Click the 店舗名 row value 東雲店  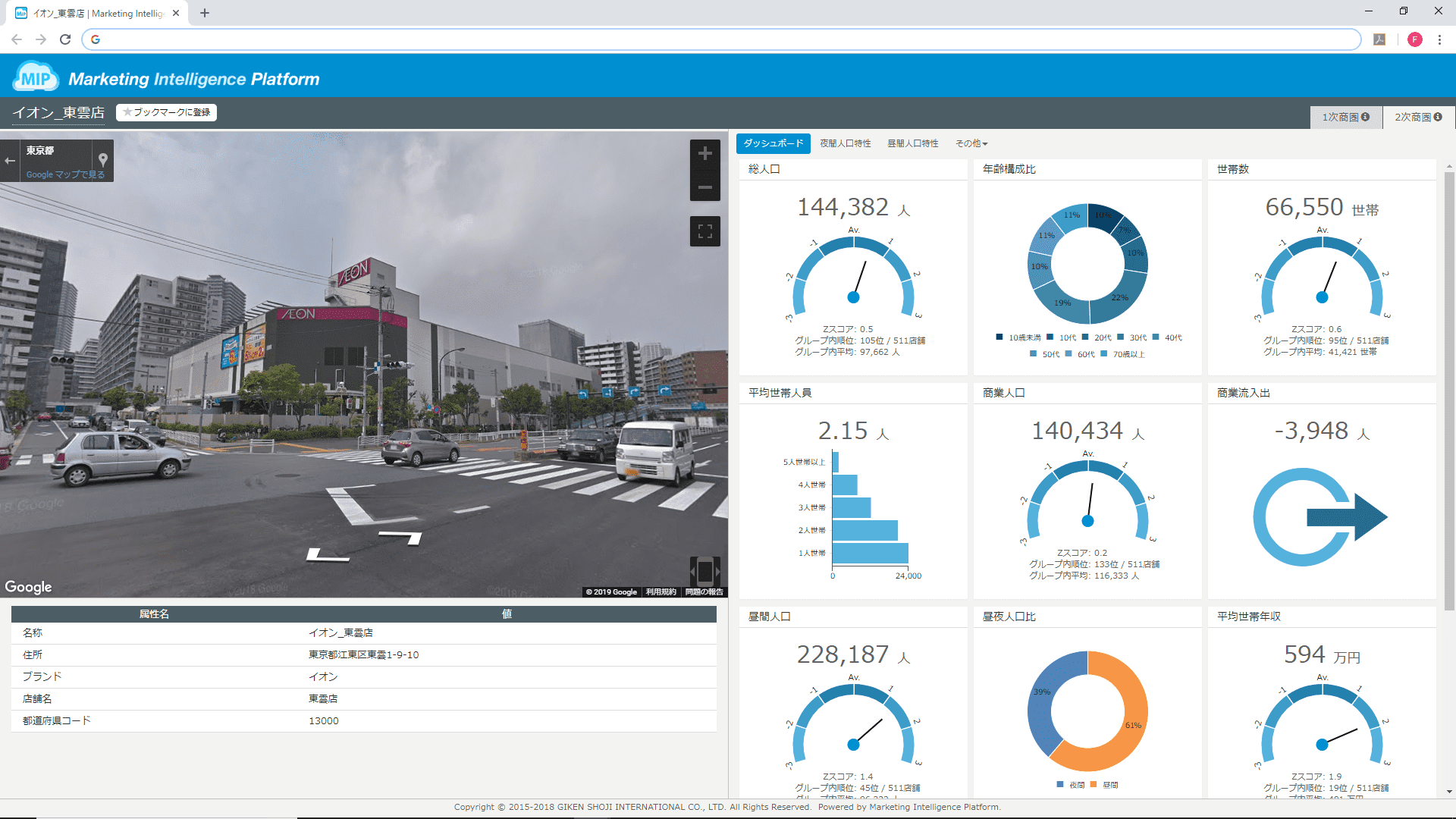[323, 698]
